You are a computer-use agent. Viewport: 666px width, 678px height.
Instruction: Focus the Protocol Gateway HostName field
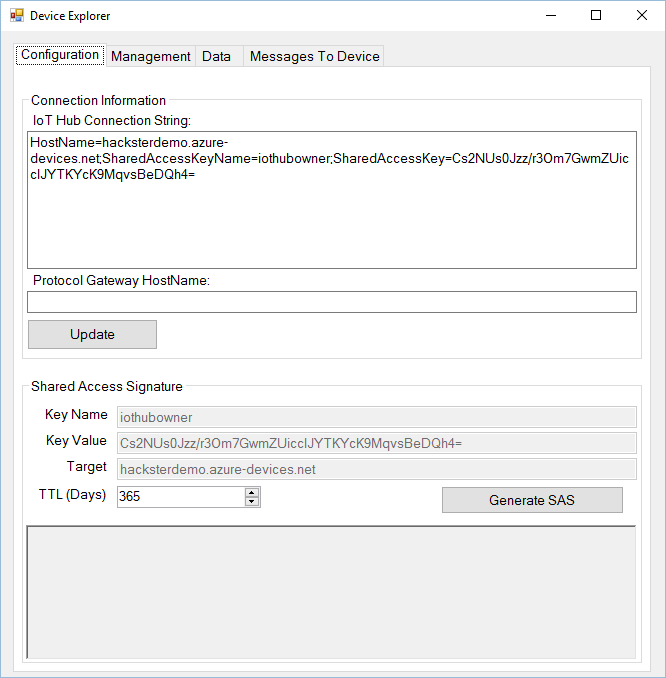point(332,302)
